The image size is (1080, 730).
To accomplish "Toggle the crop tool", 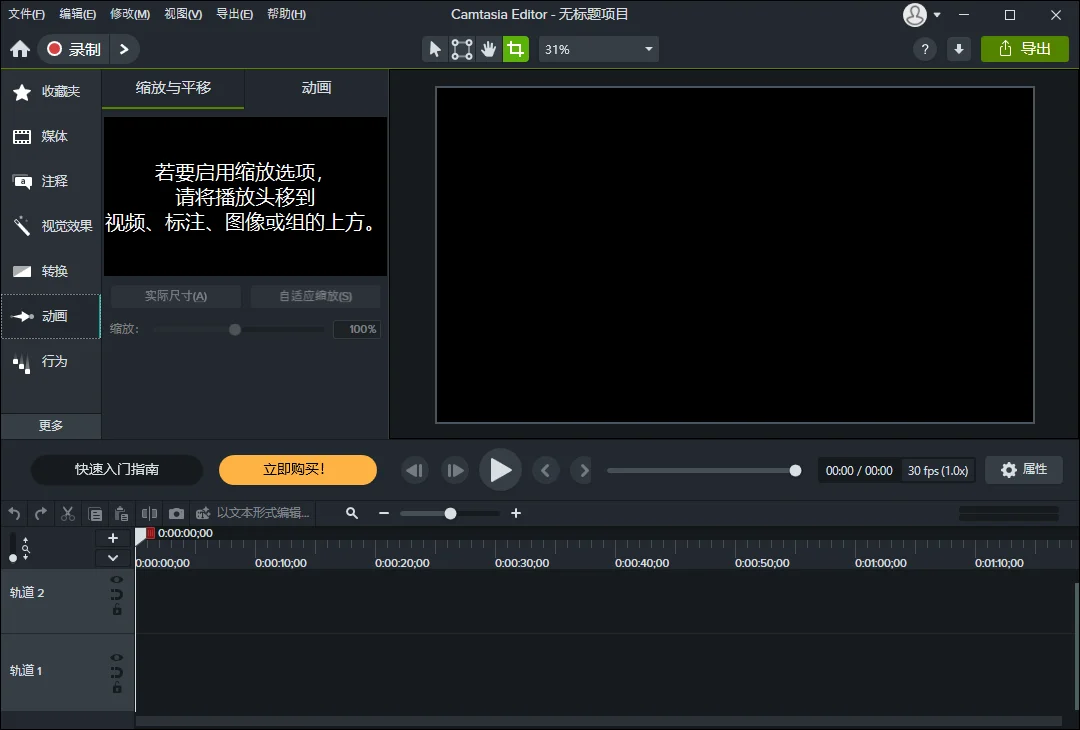I will click(x=515, y=49).
